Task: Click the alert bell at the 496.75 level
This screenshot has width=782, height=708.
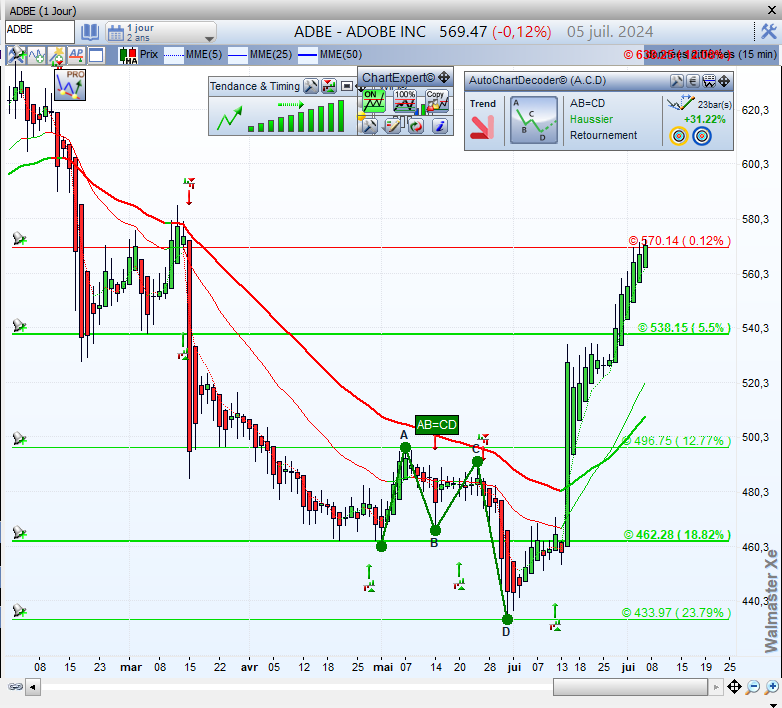Action: (19, 439)
